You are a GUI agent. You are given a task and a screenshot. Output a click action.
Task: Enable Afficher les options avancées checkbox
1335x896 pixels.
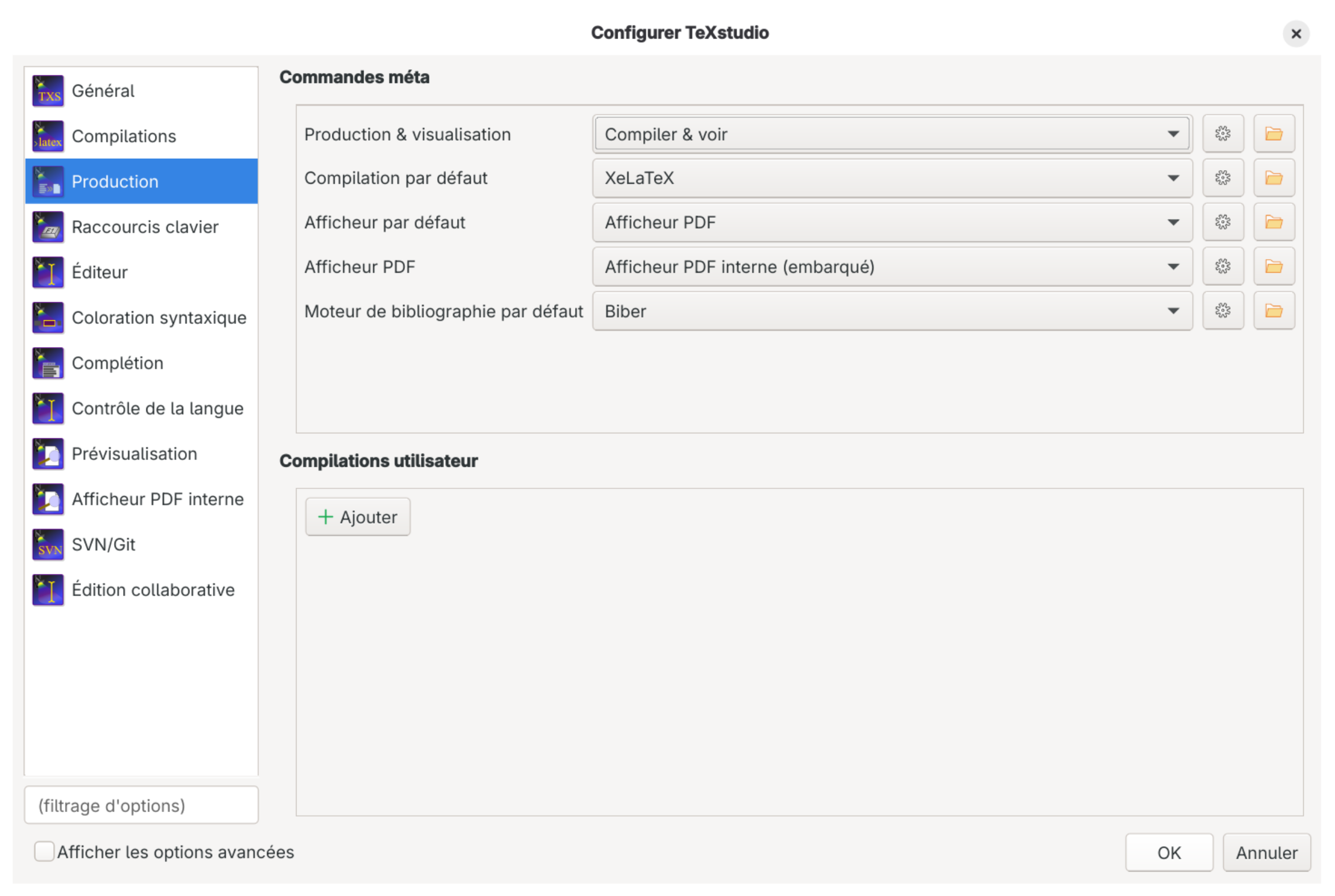(44, 851)
